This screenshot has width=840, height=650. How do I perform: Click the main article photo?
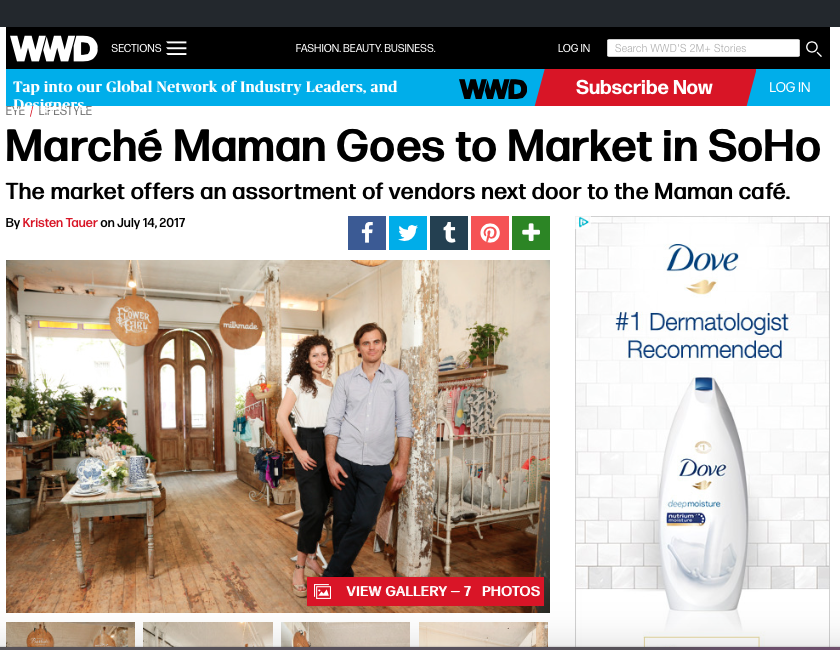(x=278, y=436)
